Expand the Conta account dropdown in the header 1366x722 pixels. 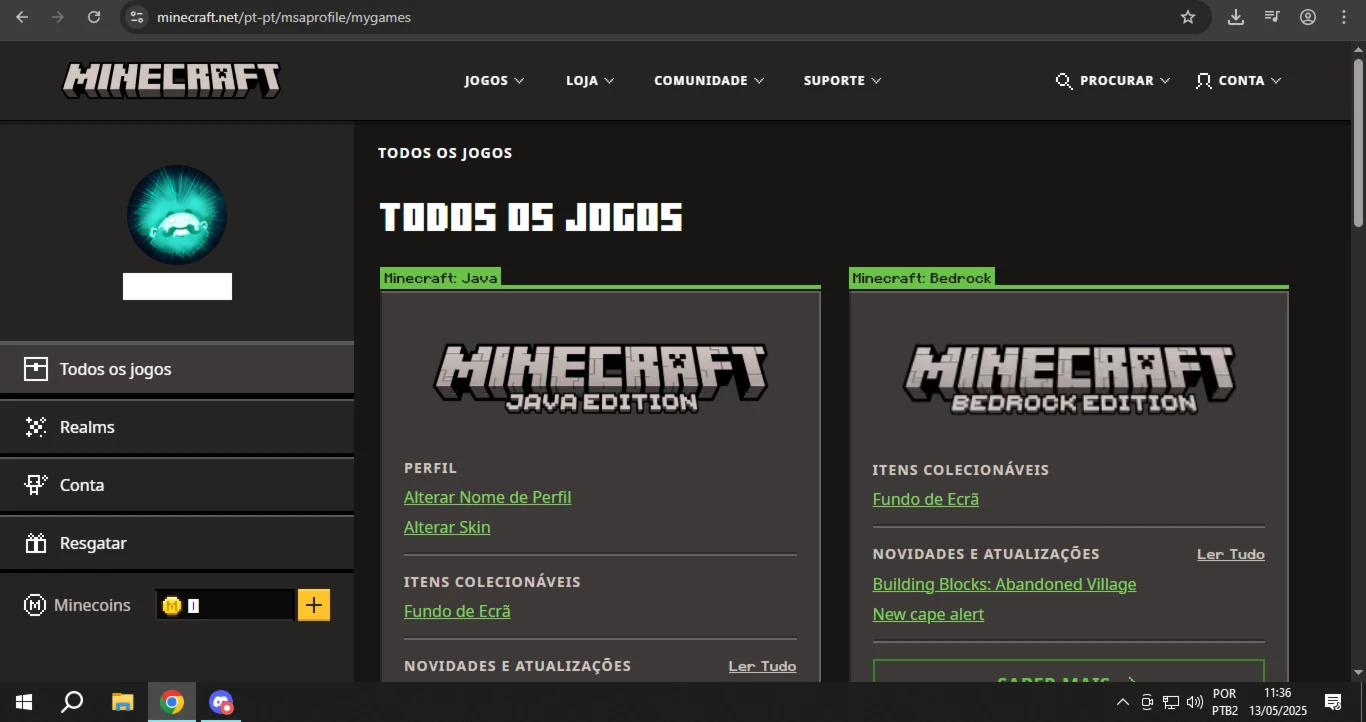pos(1250,81)
